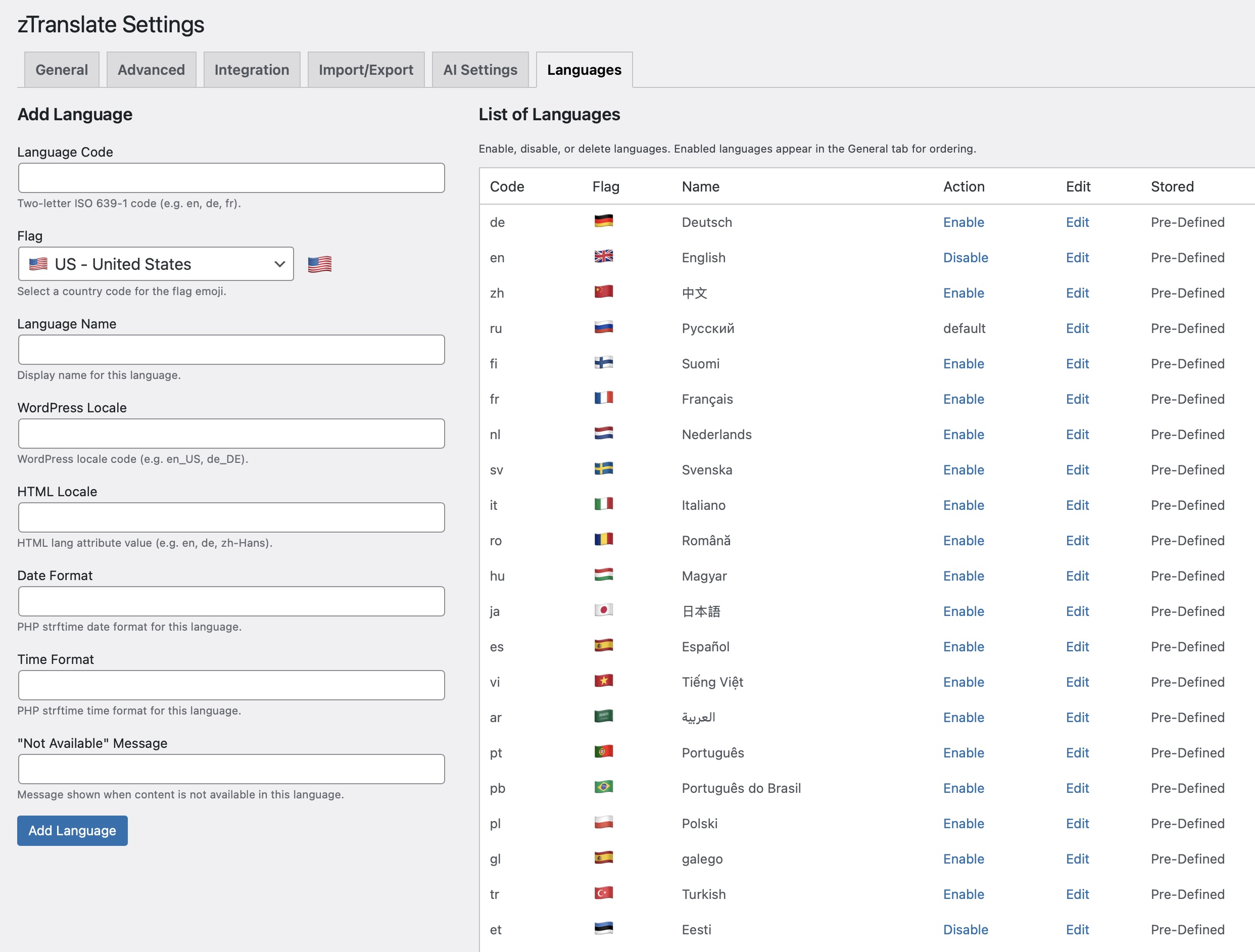Click the China flag in the zh row
Image resolution: width=1255 pixels, height=952 pixels.
pyautogui.click(x=603, y=292)
